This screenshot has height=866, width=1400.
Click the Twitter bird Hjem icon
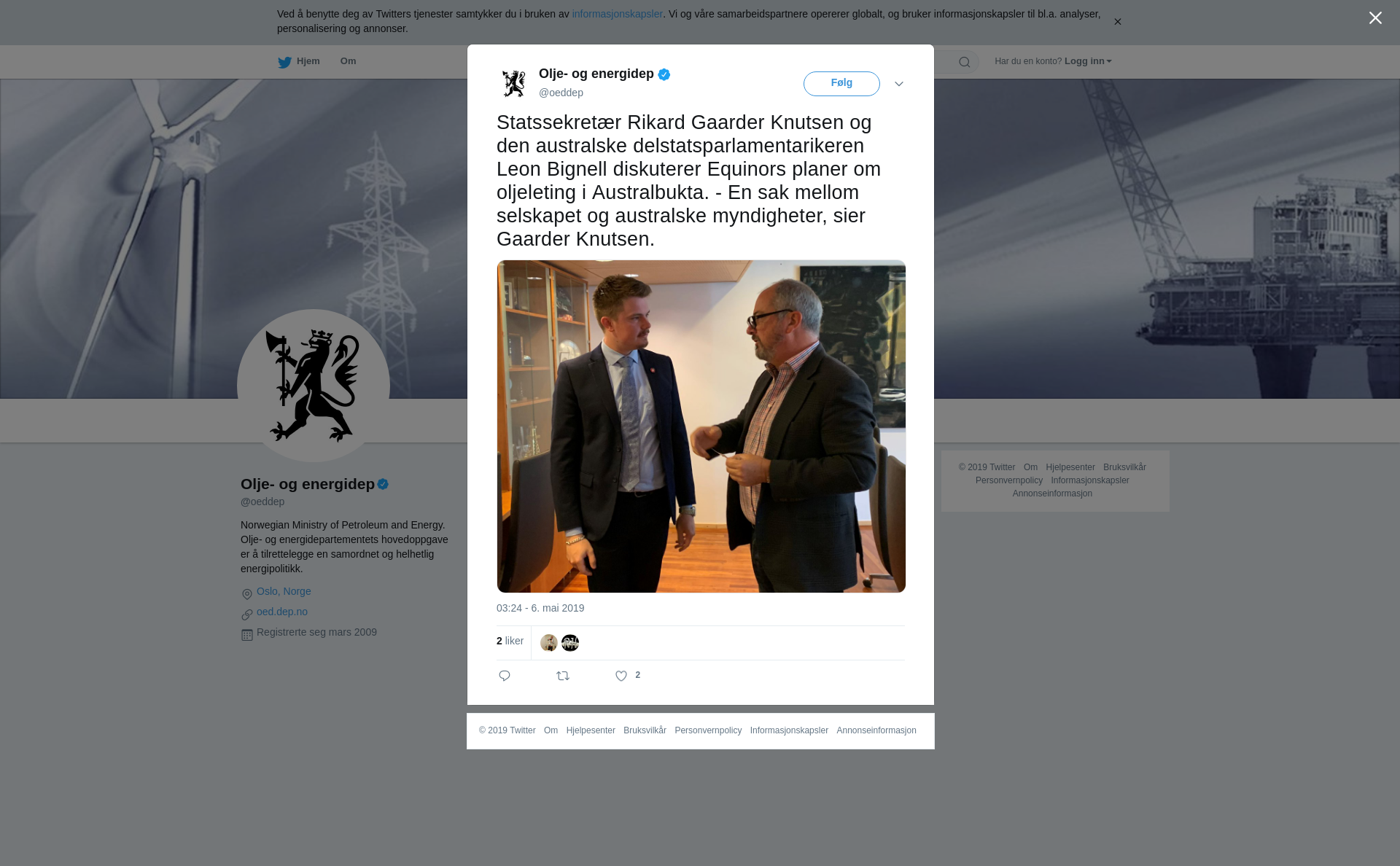[284, 62]
